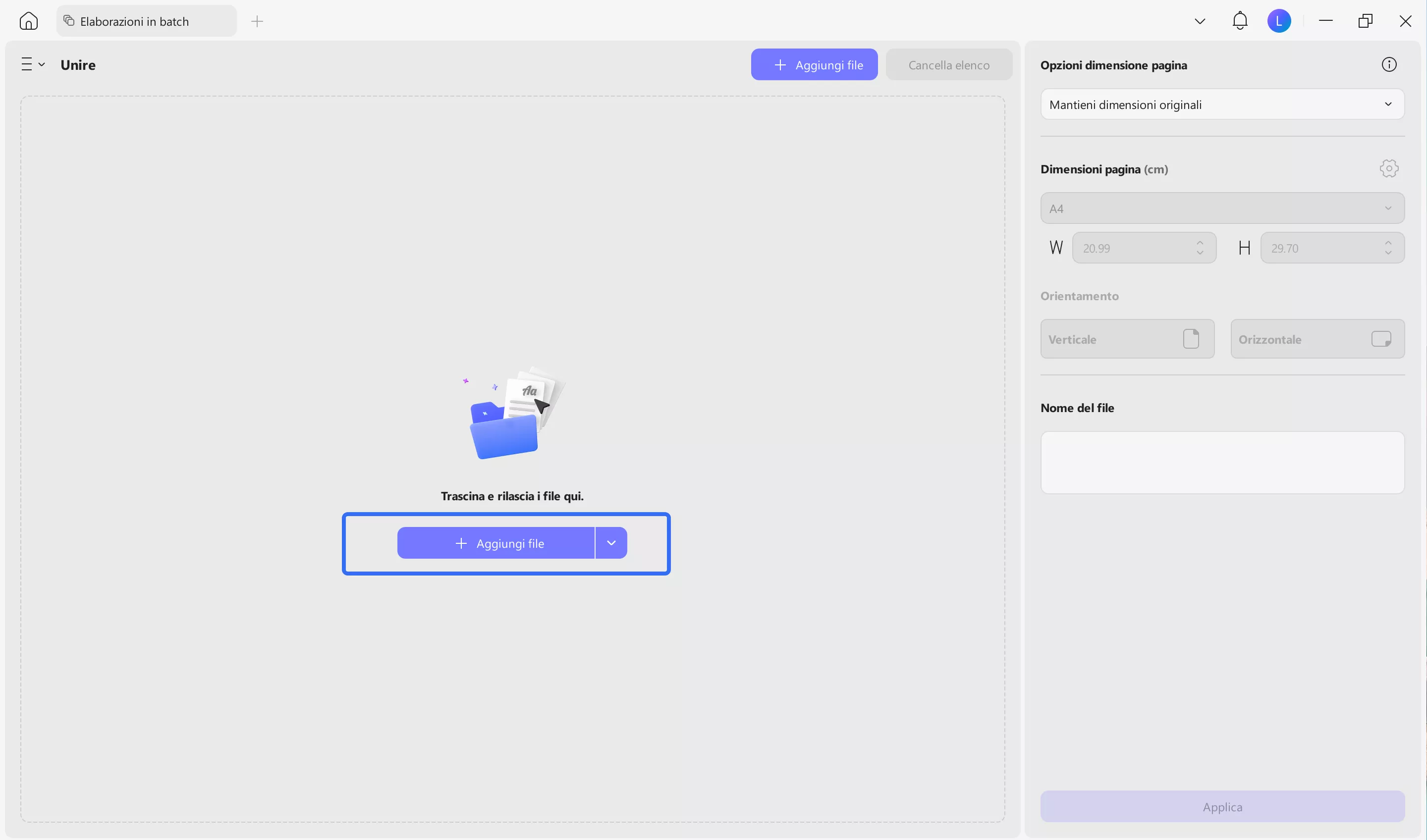Go to the Home screen
Image resolution: width=1427 pixels, height=840 pixels.
[28, 20]
